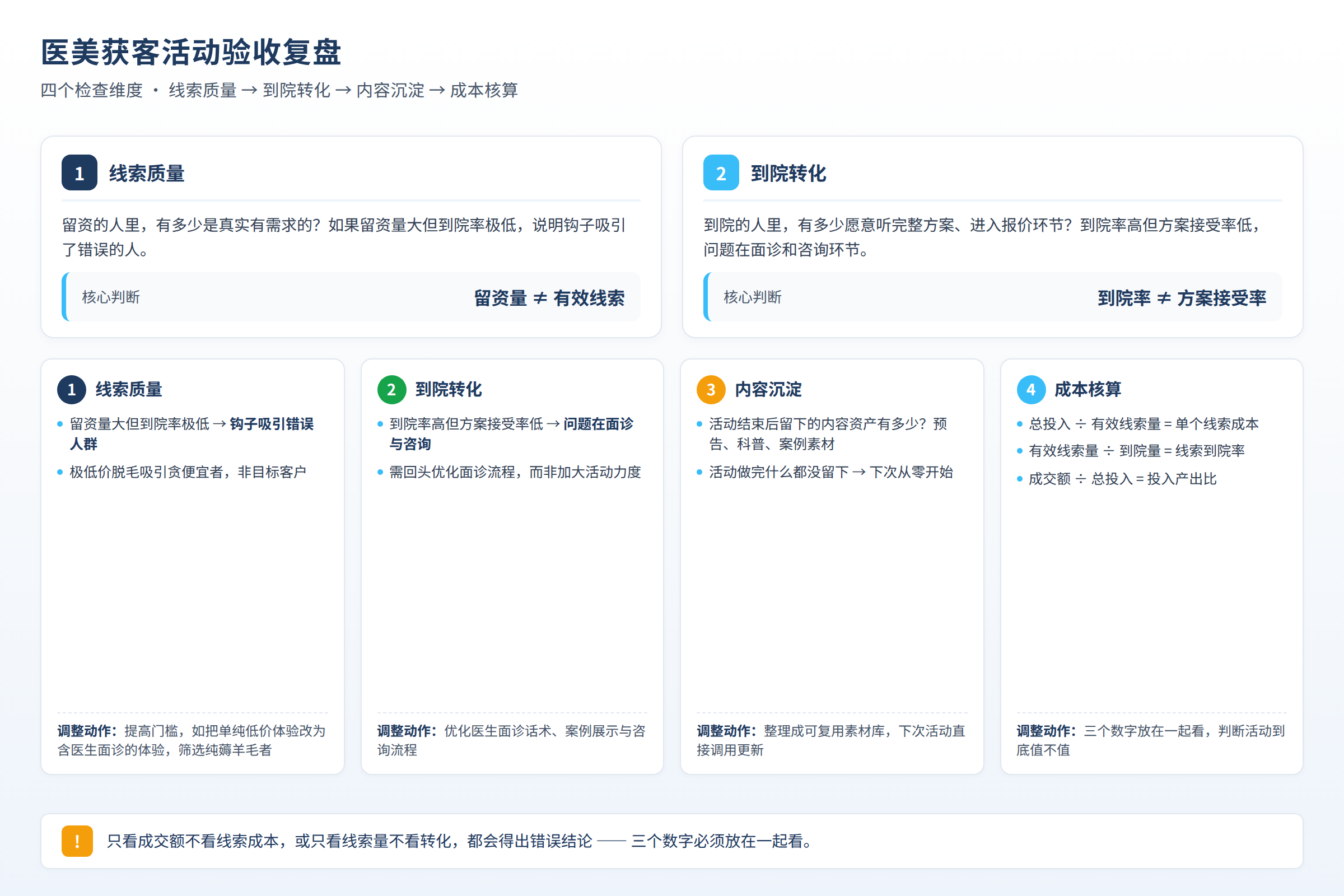Click the orange exclamation warning icon

click(x=77, y=841)
